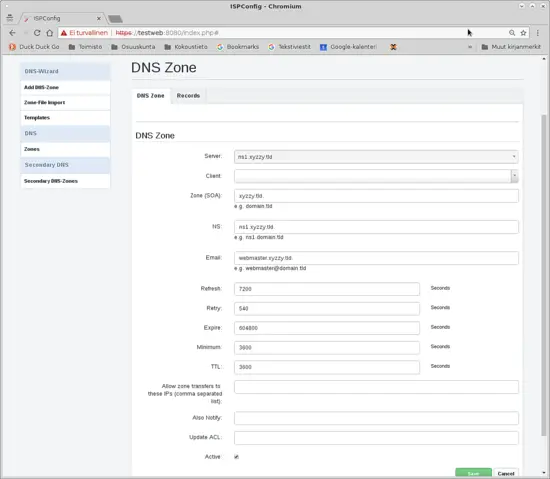Viewport: 550px width, 479px height.
Task: Click the browser back arrow icon
Action: (x=13, y=33)
